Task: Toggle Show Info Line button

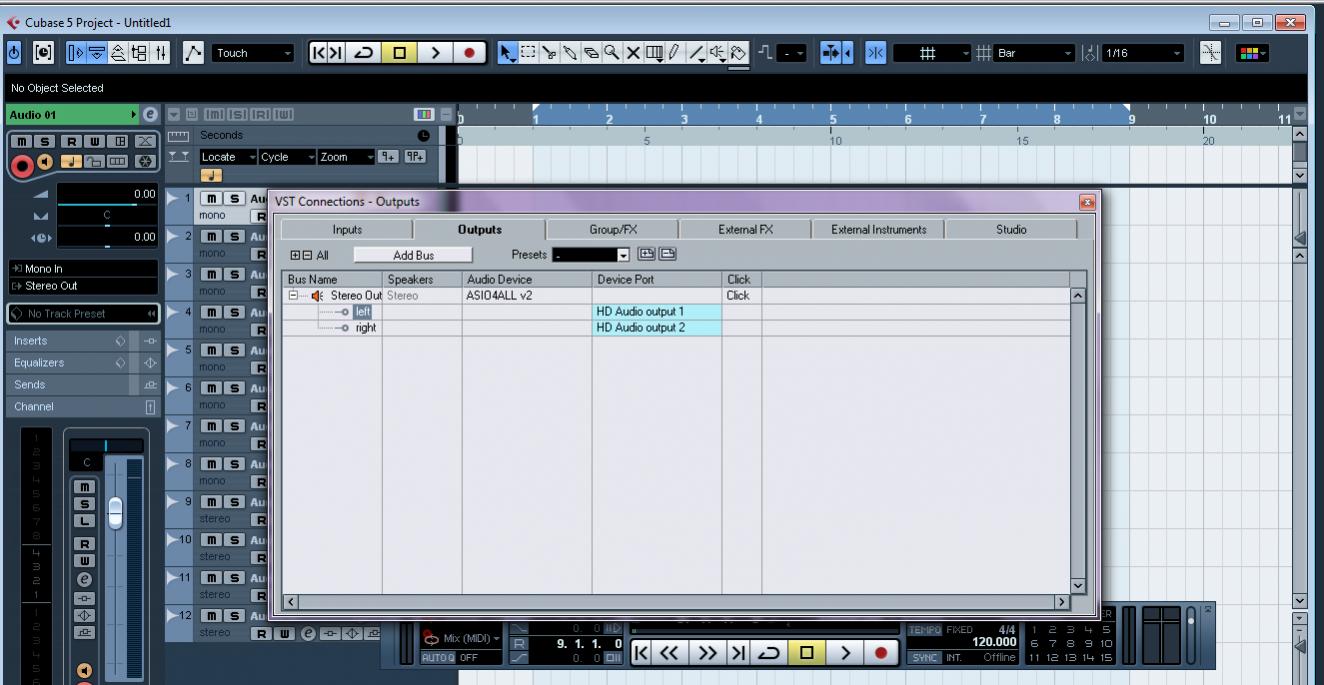Action: [95, 53]
